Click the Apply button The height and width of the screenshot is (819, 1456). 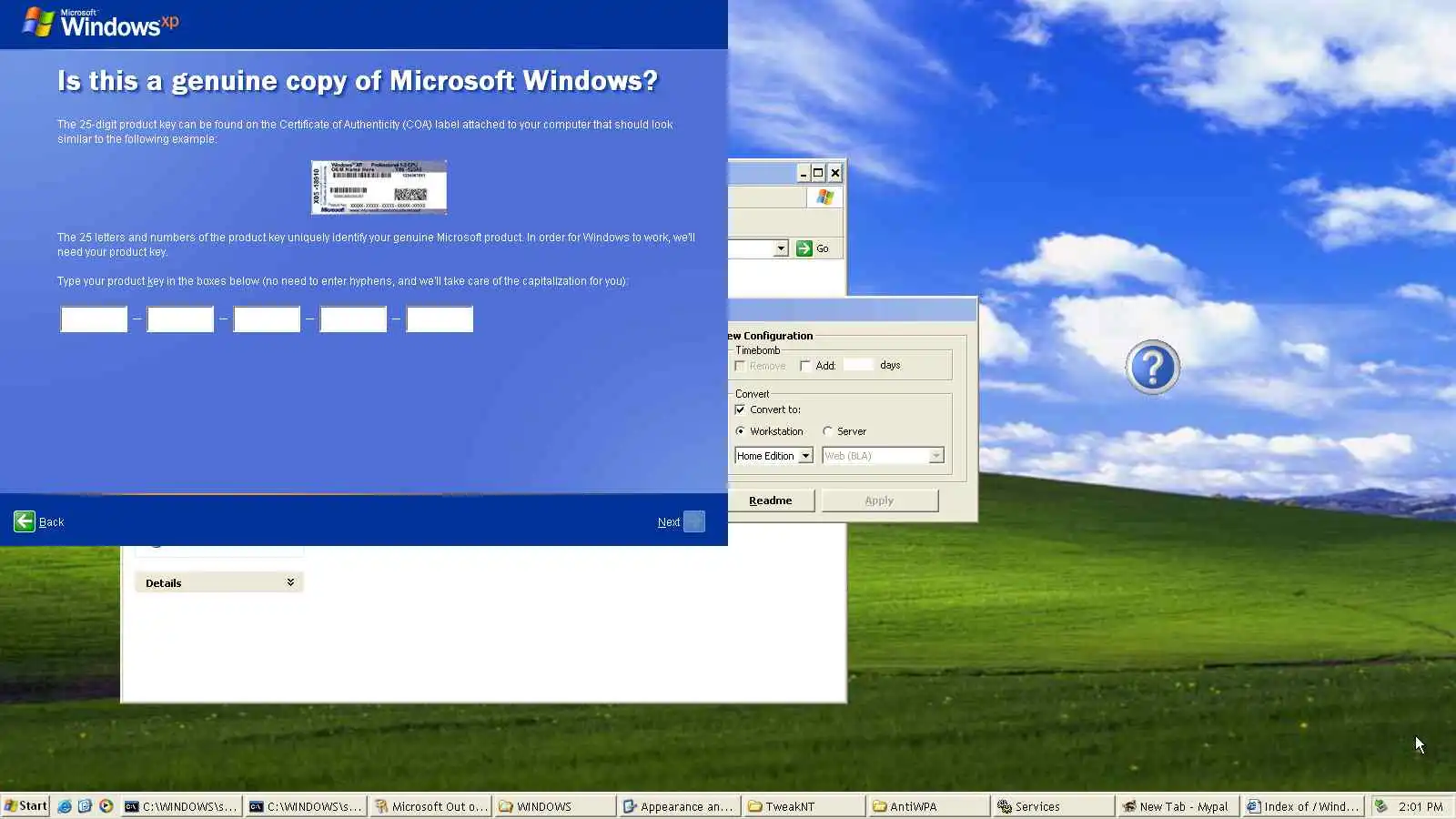(x=880, y=500)
